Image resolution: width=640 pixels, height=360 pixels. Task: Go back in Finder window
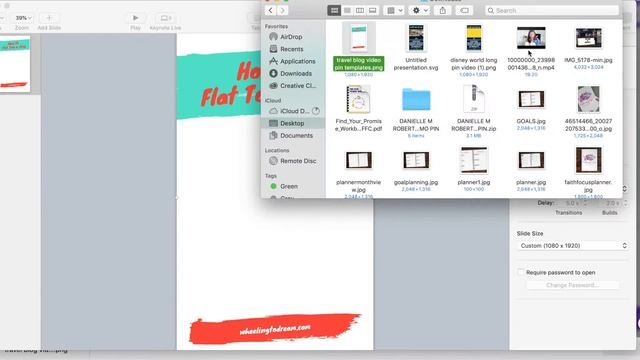(x=270, y=11)
